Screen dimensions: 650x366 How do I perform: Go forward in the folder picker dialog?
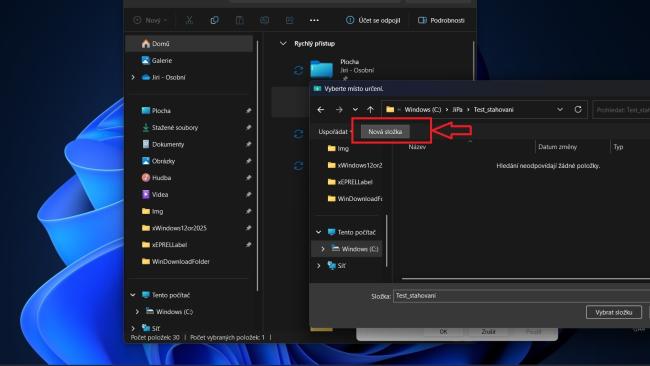[x=339, y=109]
